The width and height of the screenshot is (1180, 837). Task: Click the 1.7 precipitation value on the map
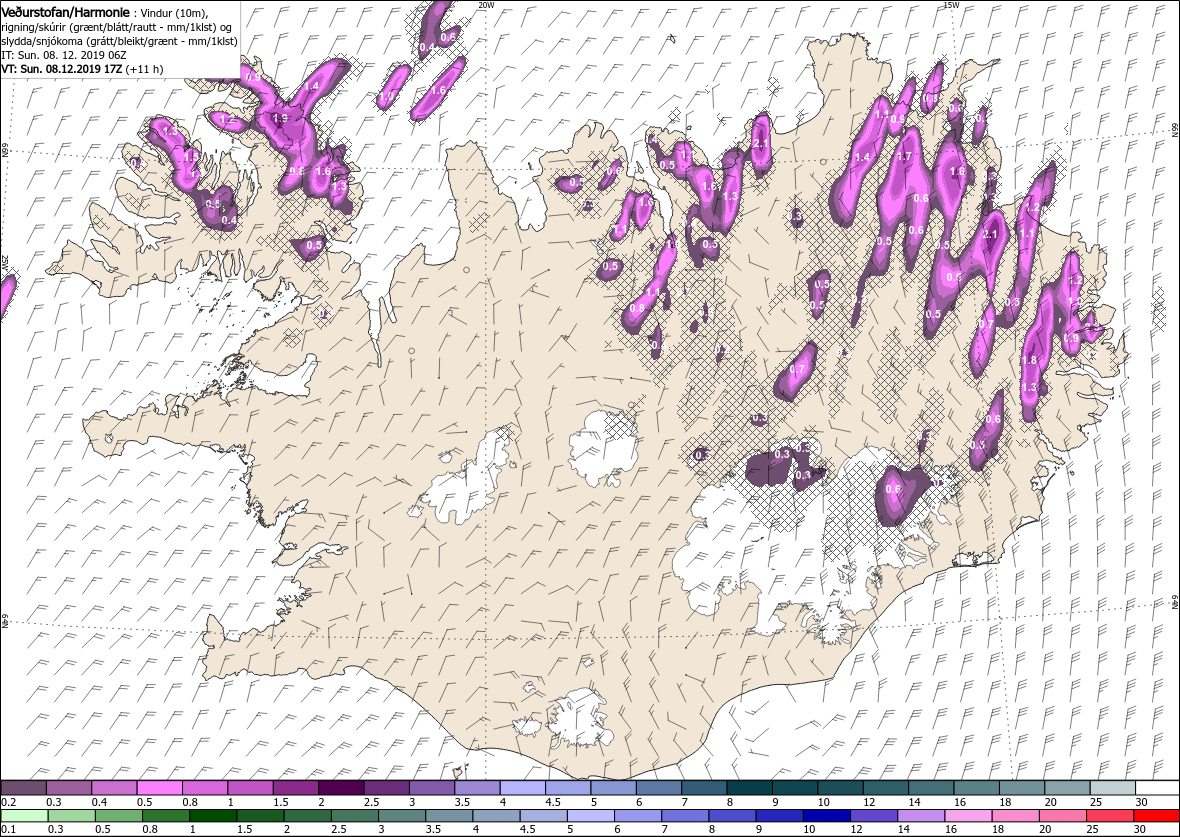click(905, 157)
